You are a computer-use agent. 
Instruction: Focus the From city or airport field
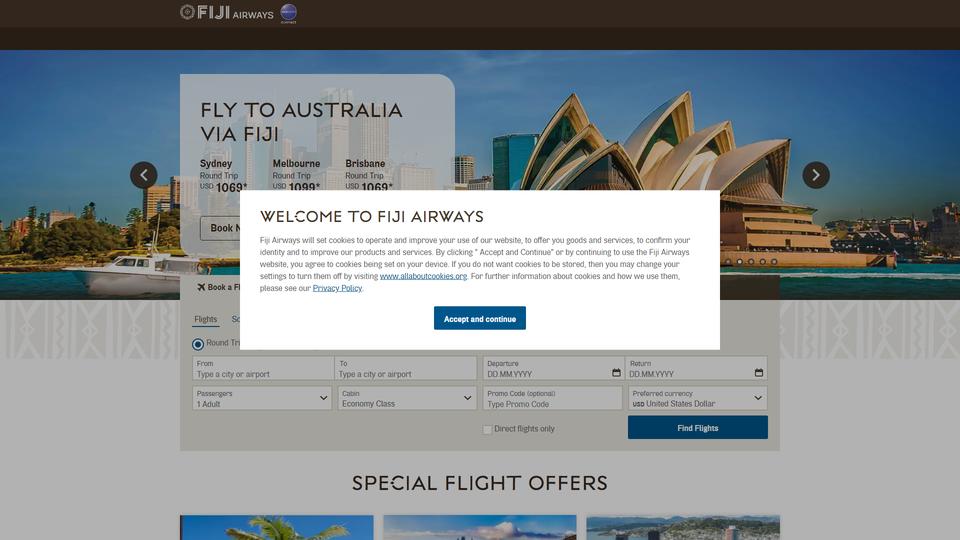pyautogui.click(x=263, y=369)
